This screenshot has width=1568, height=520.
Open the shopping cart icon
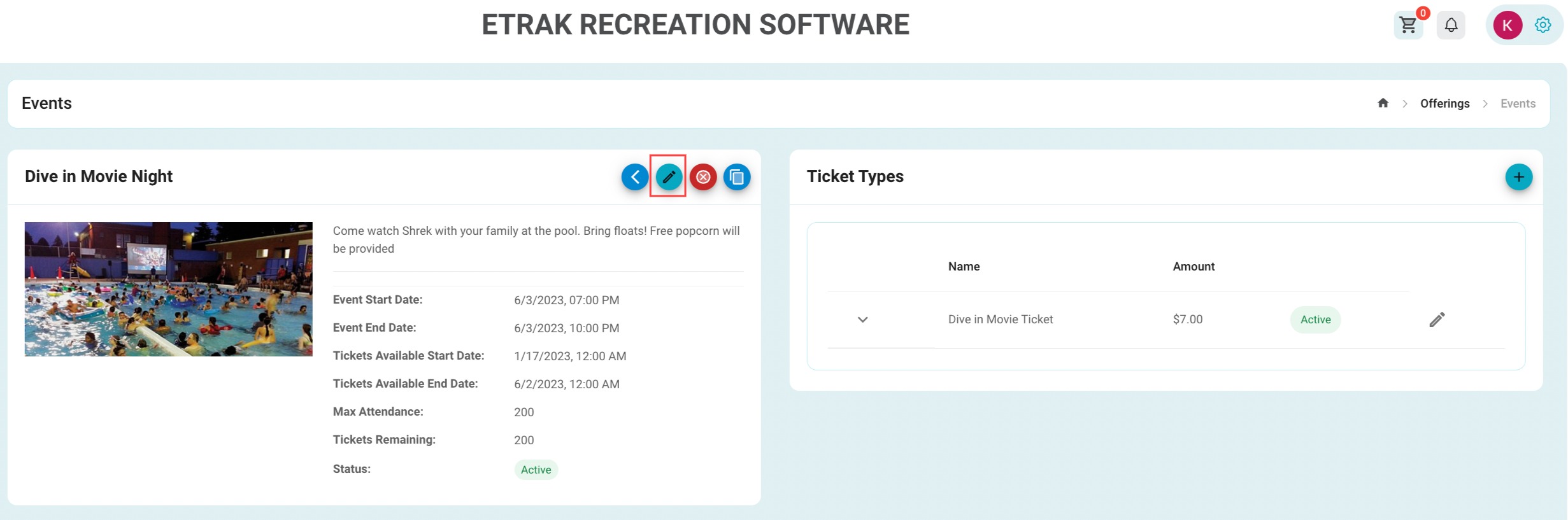(x=1408, y=25)
